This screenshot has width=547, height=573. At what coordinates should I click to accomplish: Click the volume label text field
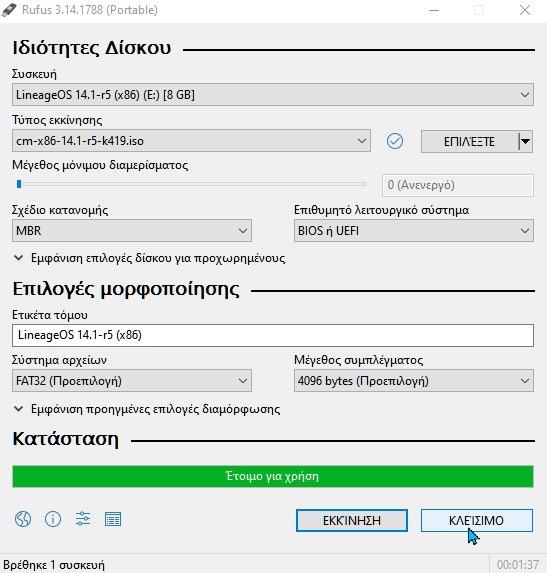273,335
